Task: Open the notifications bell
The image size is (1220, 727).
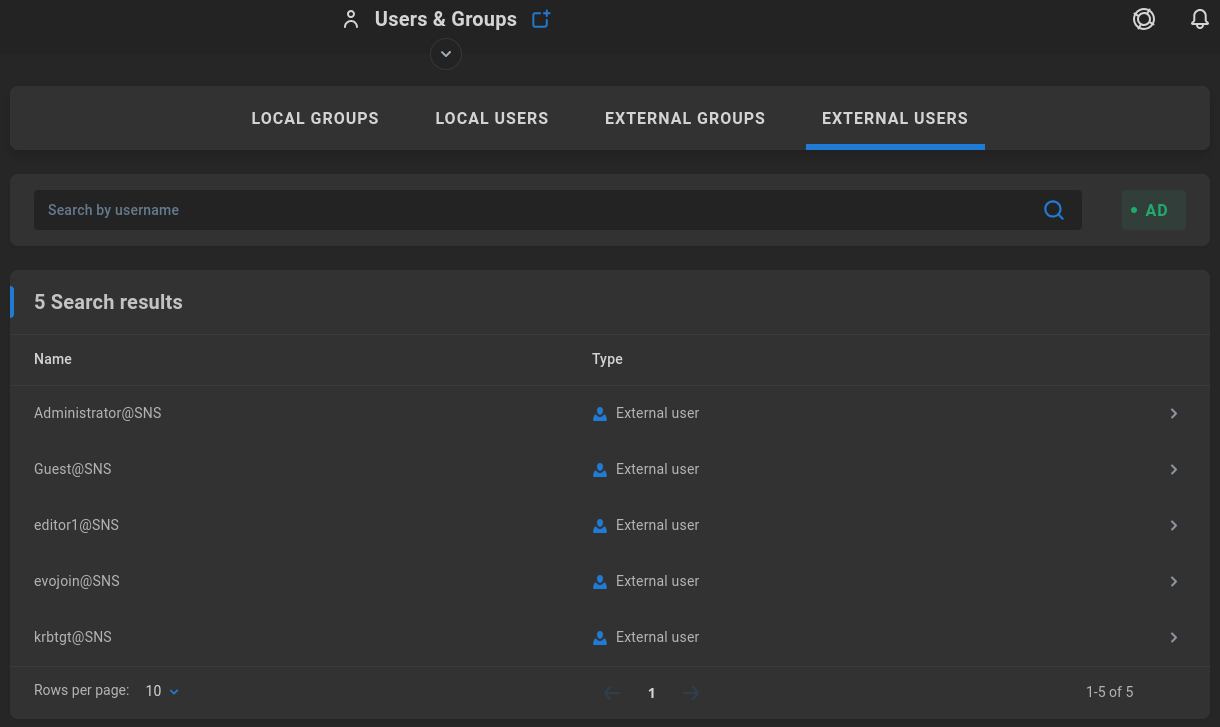Action: coord(1200,19)
